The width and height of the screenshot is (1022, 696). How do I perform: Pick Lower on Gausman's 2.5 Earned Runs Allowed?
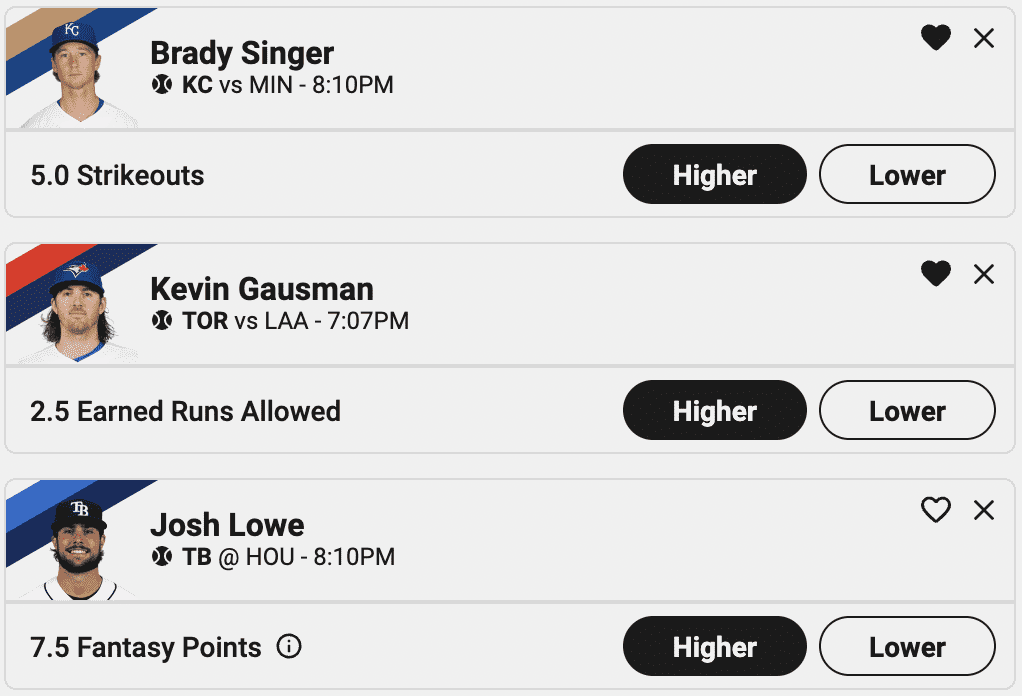(x=907, y=411)
